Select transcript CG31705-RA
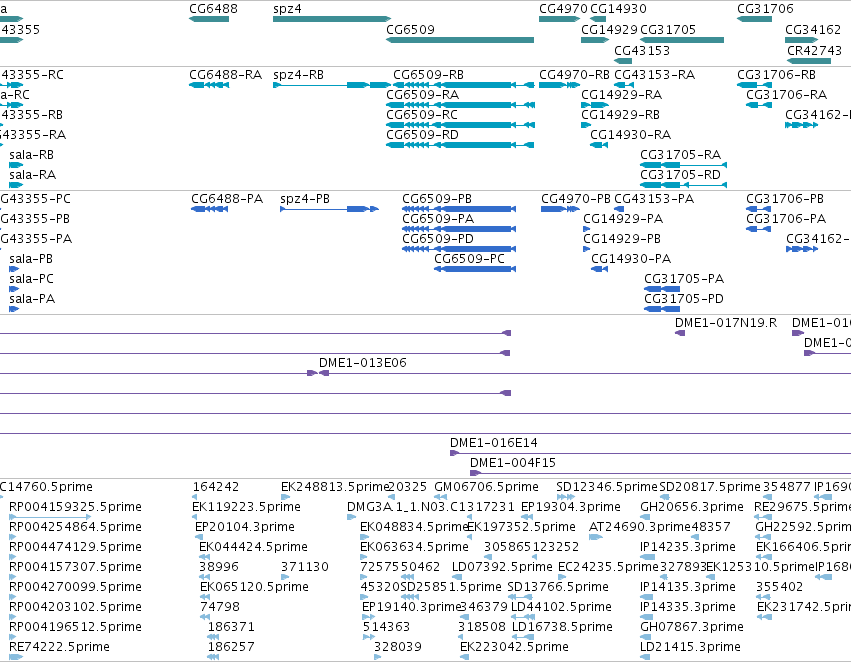851x662 pixels. point(681,155)
